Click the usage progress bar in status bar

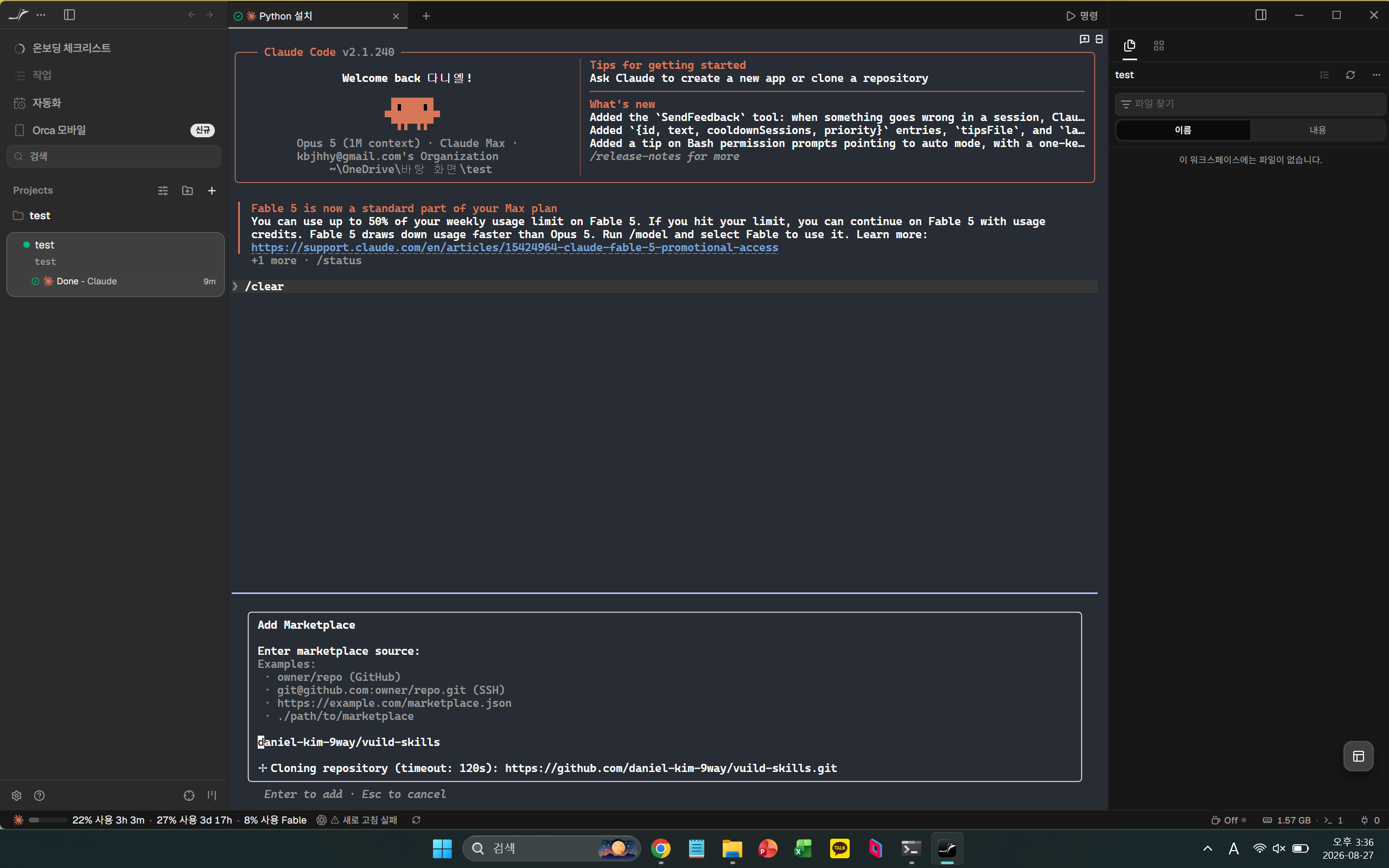point(48,820)
